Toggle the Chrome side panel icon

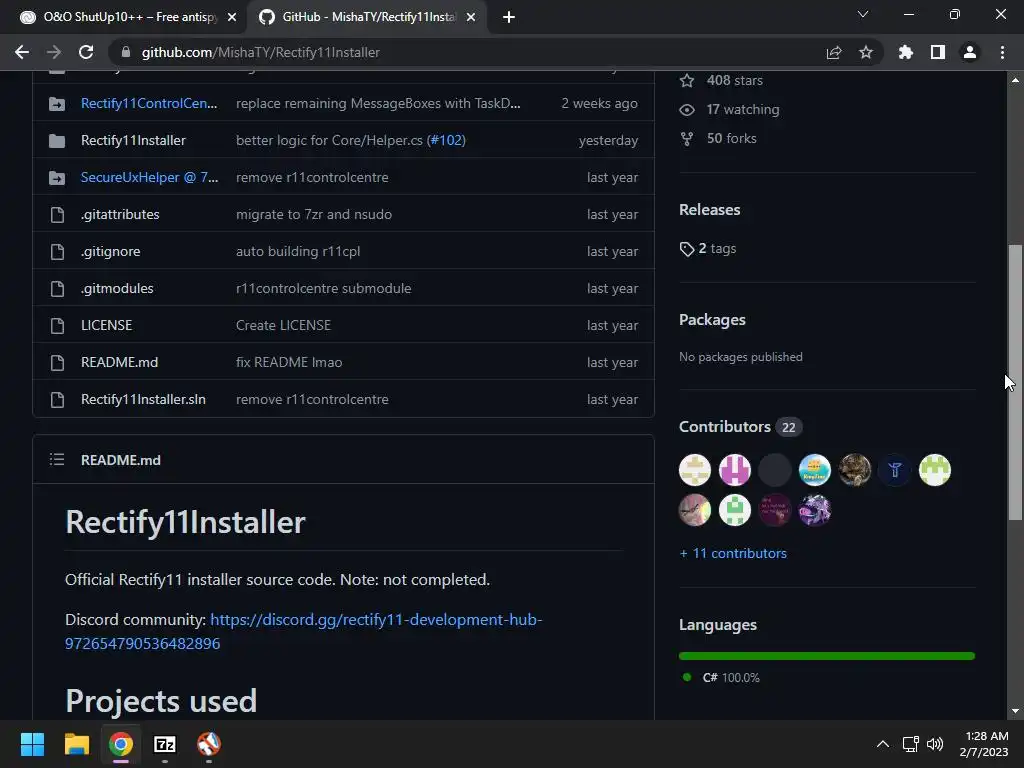click(937, 52)
